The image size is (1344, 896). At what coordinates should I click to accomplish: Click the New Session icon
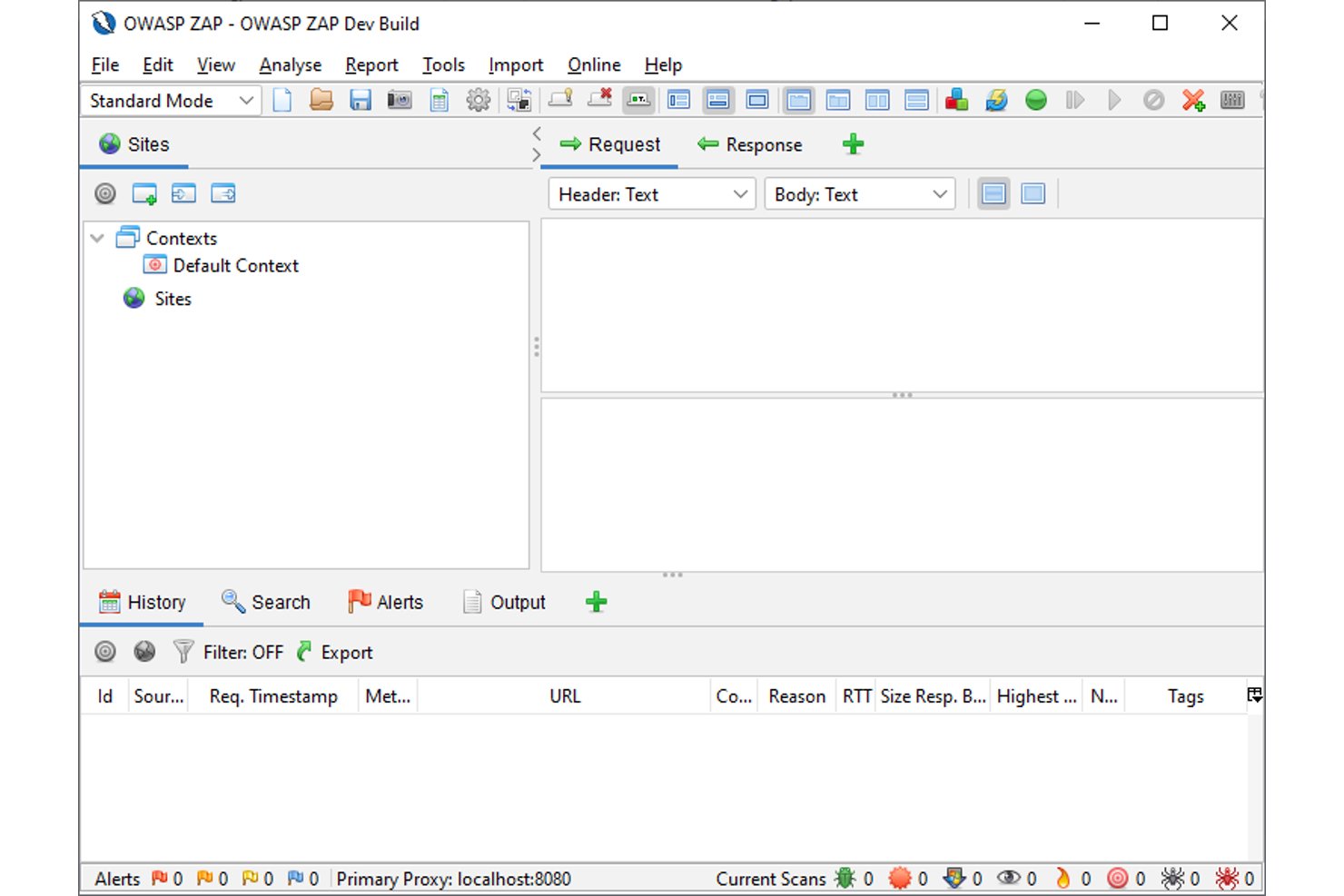(282, 100)
